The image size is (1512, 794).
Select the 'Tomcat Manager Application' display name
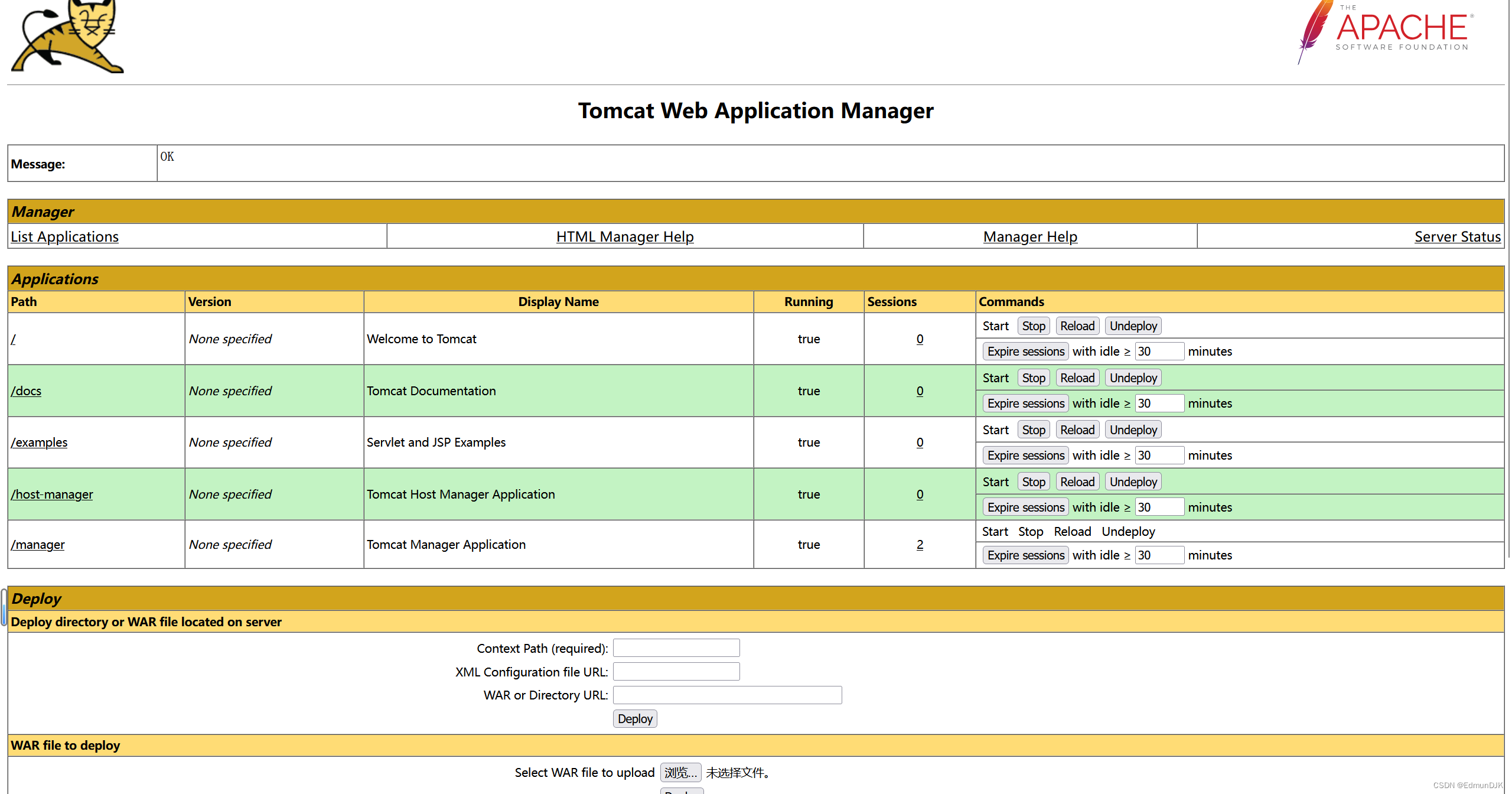point(446,545)
